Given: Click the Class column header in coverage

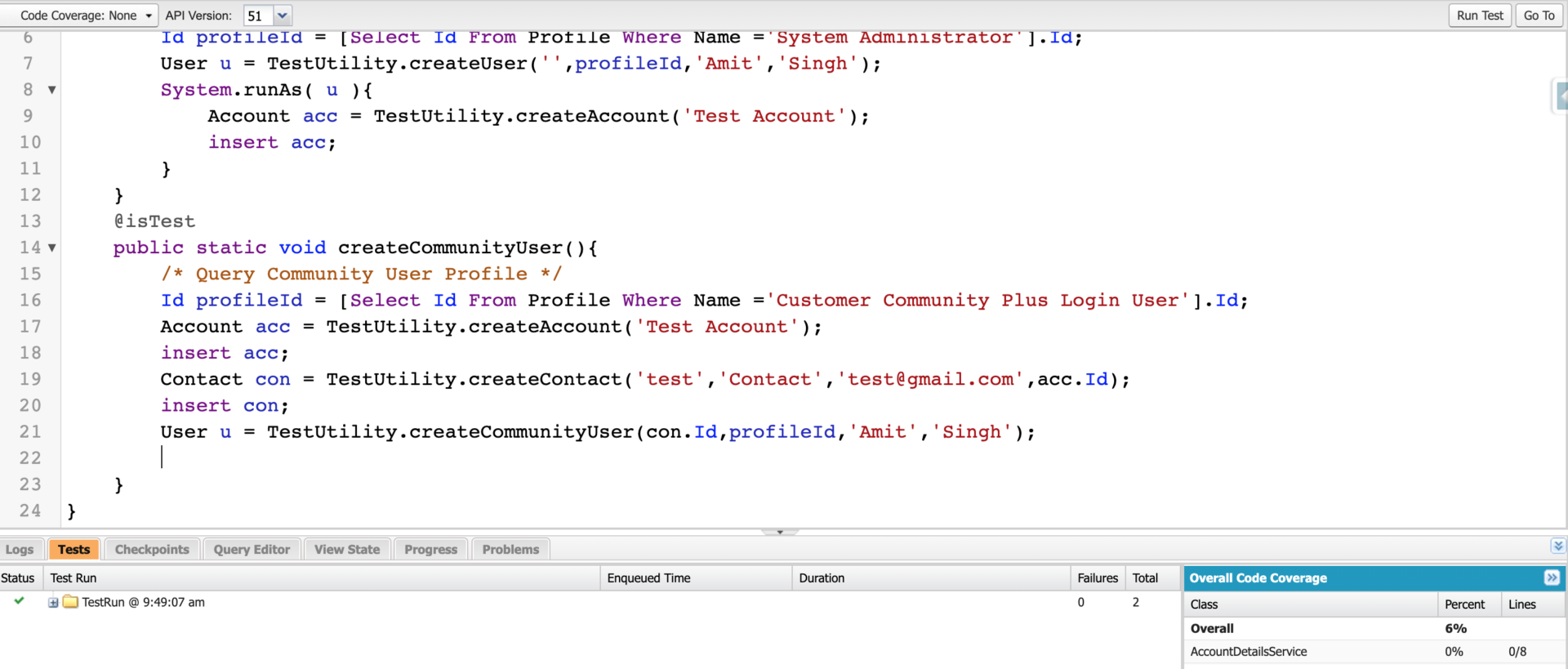Looking at the screenshot, I should pyautogui.click(x=1311, y=604).
